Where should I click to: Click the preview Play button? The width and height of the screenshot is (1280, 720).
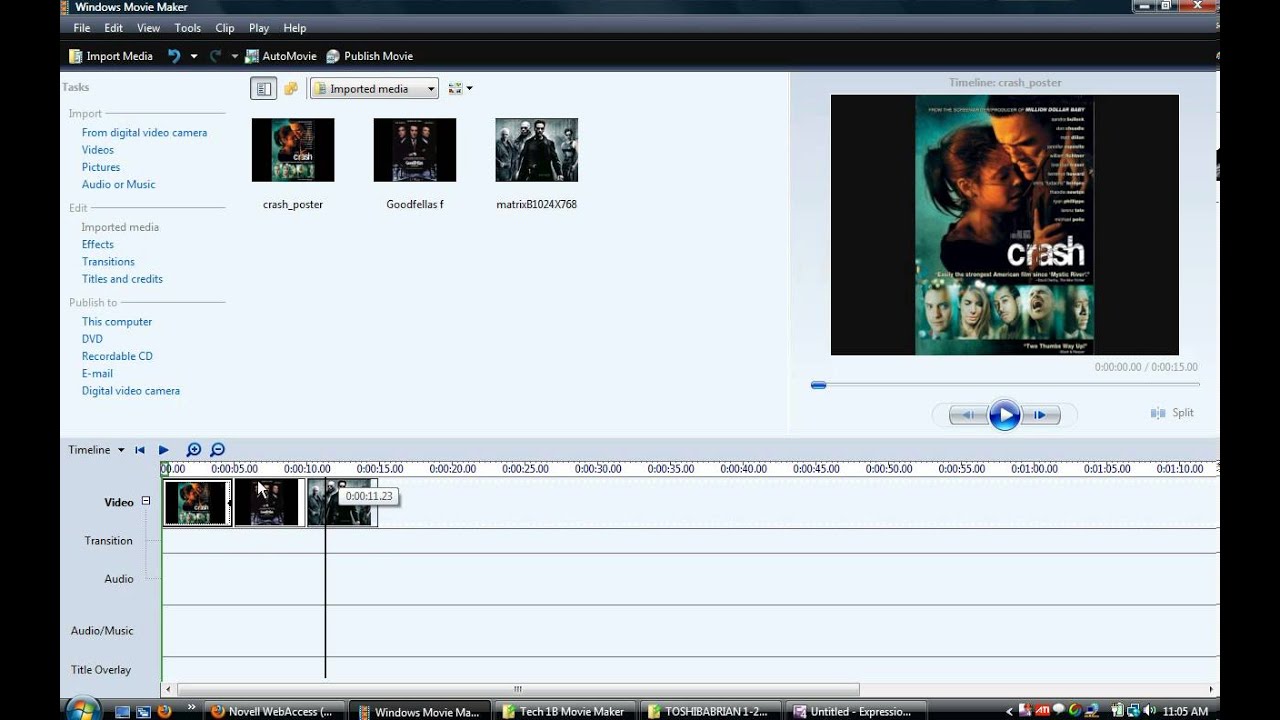pos(1004,414)
